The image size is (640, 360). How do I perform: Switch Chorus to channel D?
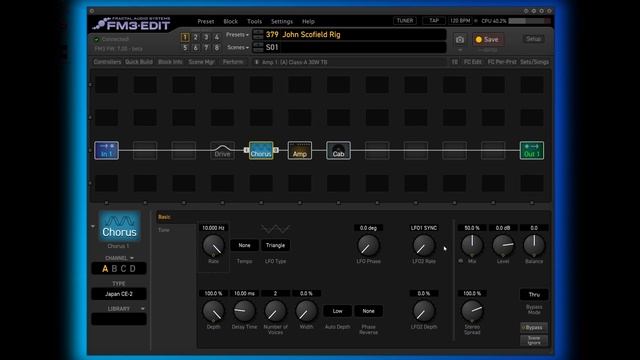point(133,269)
